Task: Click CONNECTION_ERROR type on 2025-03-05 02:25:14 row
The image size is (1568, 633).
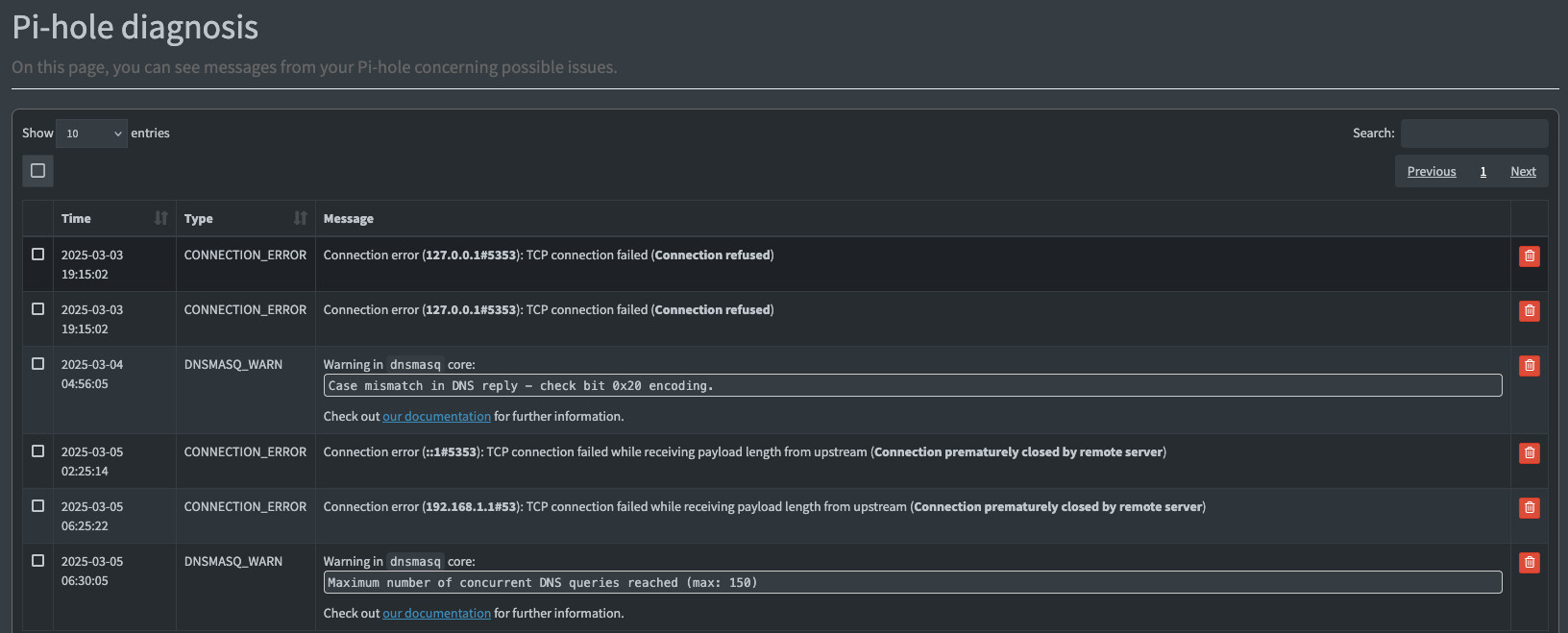Action: (245, 451)
